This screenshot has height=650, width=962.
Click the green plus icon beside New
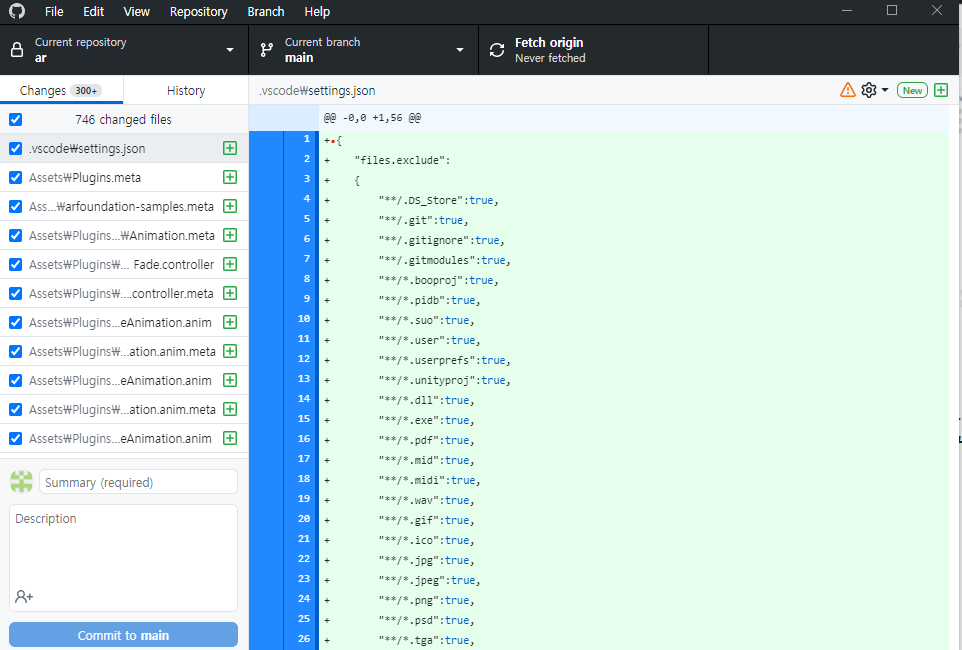point(941,90)
